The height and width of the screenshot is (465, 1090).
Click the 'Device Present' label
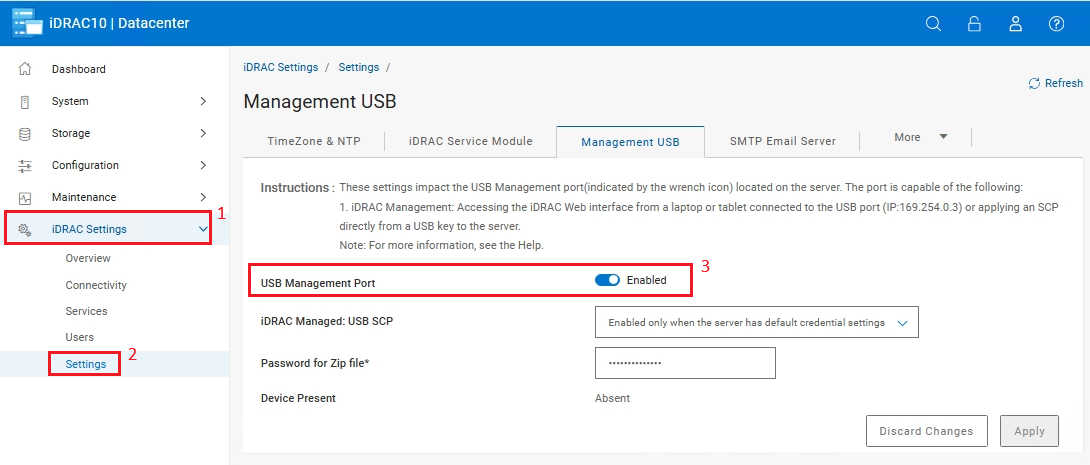click(298, 398)
